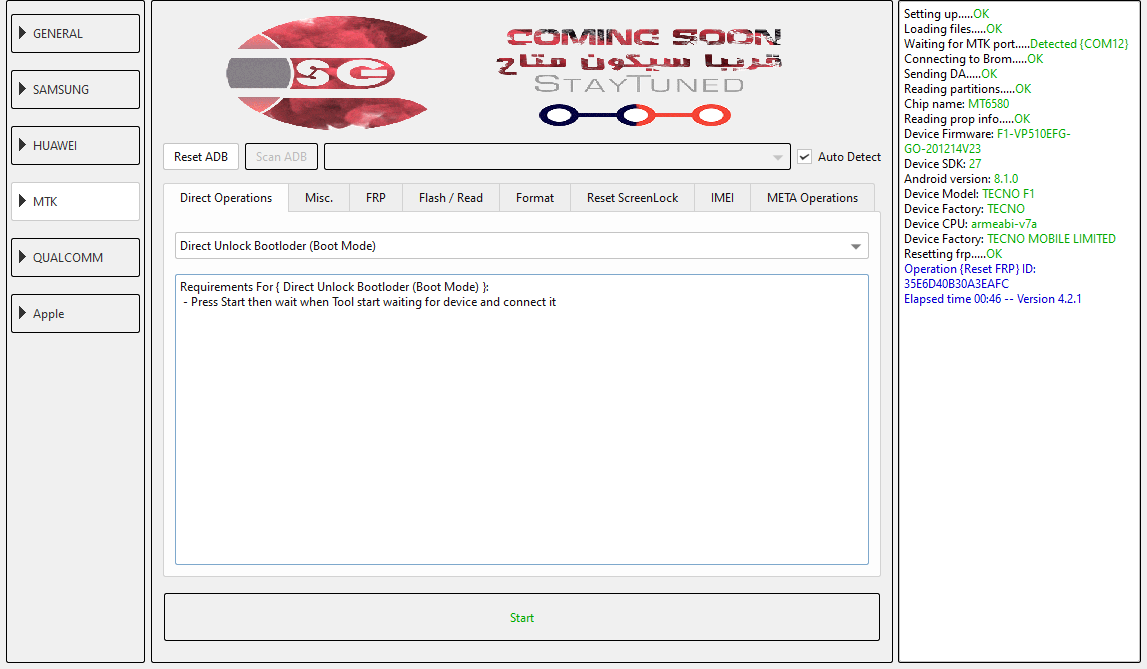
Task: Expand the HUAWEI sidebar section
Action: [75, 145]
